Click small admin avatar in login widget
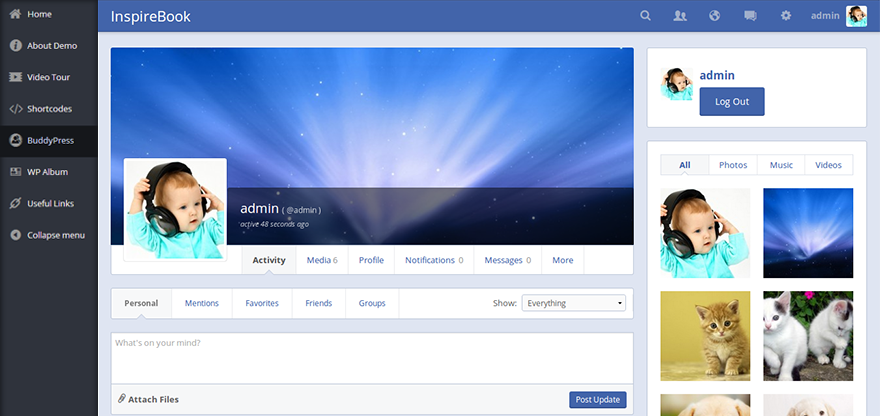The image size is (880, 416). pyautogui.click(x=676, y=84)
